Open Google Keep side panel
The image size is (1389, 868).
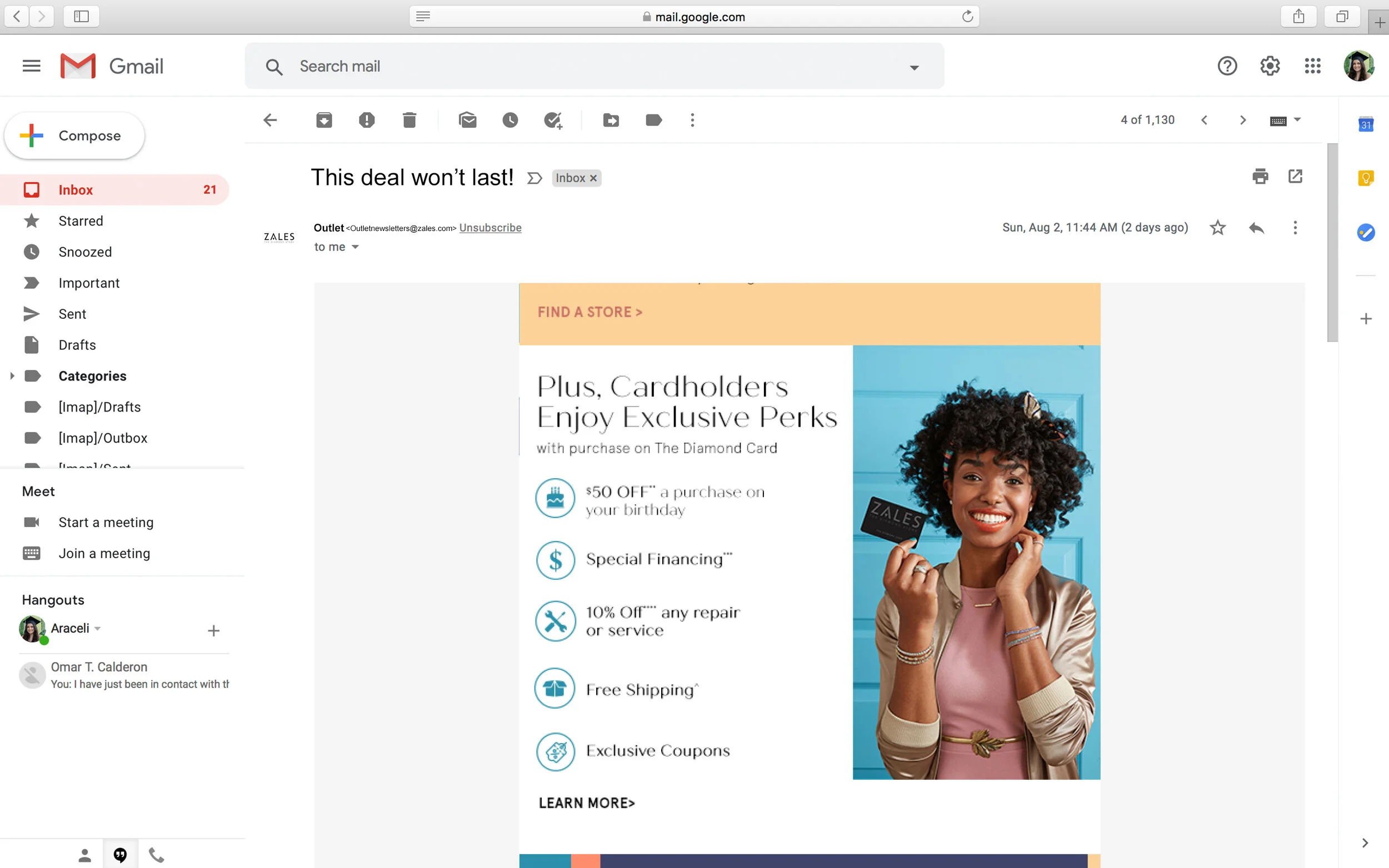[1366, 178]
